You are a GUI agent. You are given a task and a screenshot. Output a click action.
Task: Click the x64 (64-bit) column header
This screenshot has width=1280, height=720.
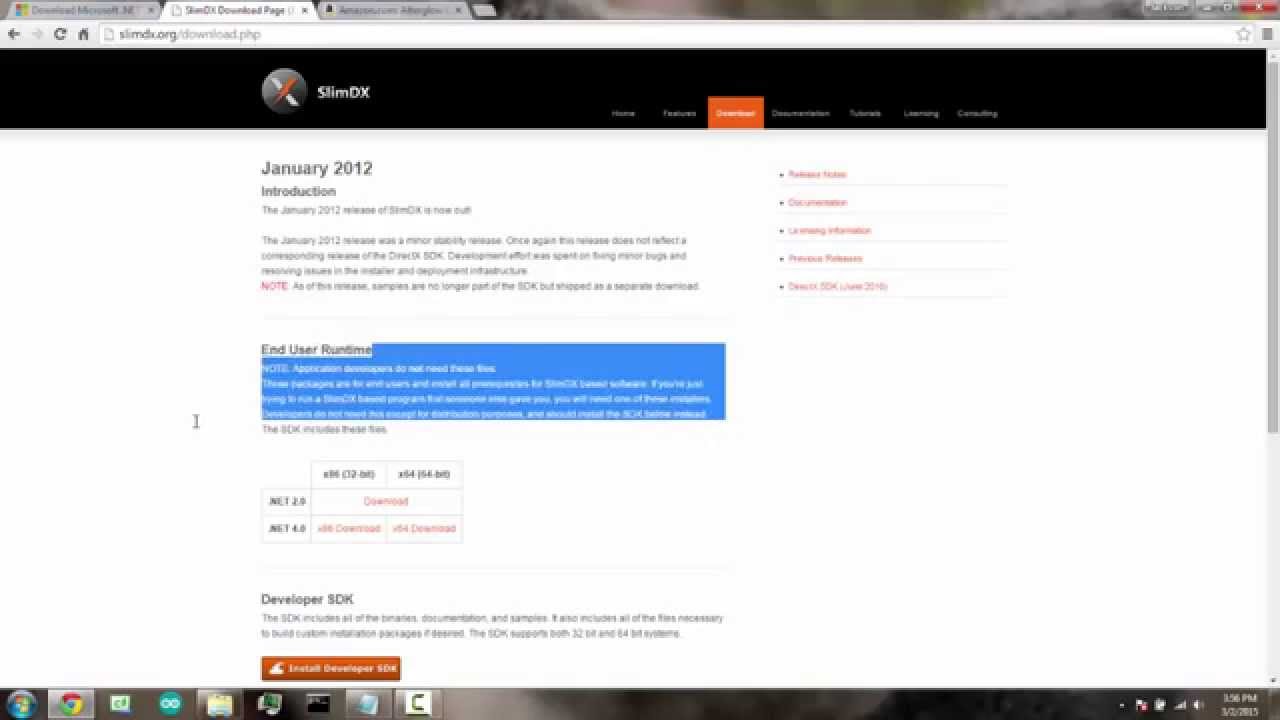(424, 474)
